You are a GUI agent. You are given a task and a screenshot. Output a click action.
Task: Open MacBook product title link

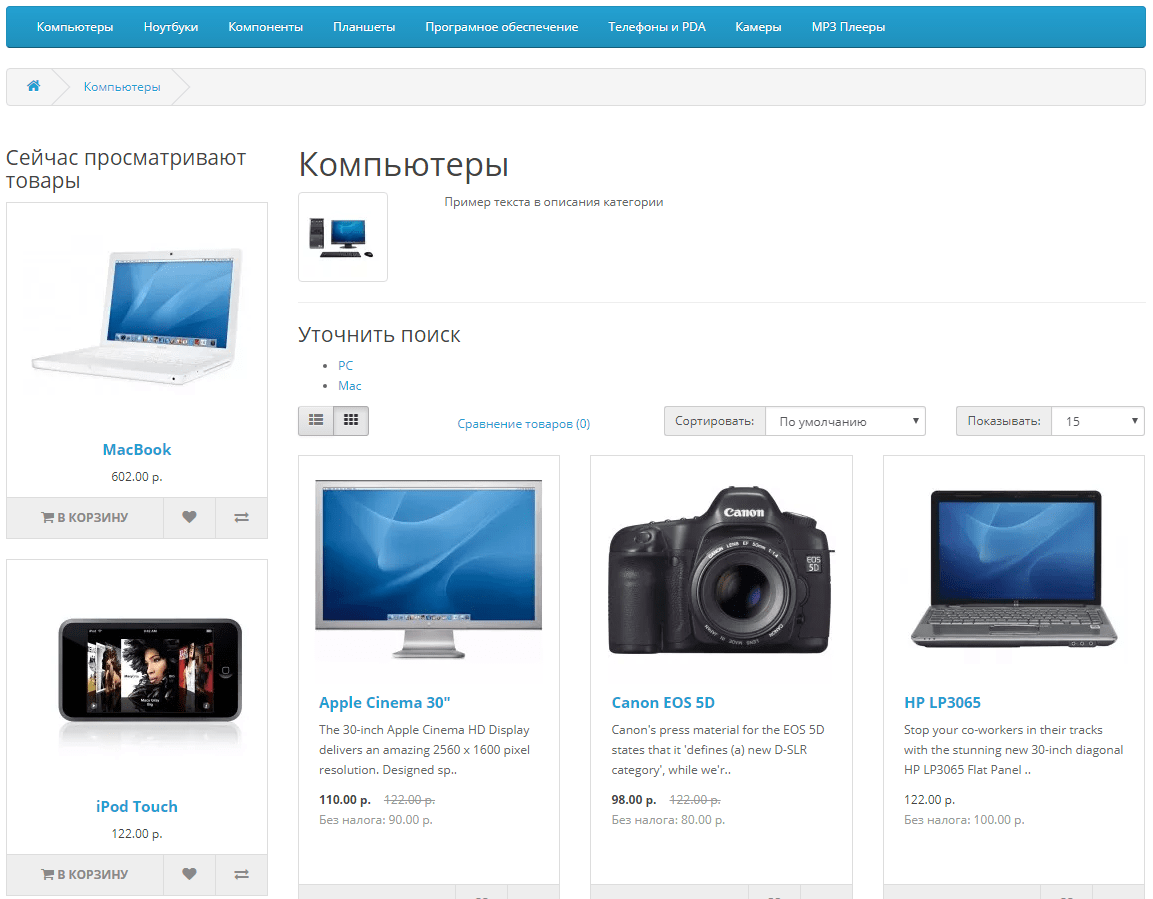[x=137, y=449]
